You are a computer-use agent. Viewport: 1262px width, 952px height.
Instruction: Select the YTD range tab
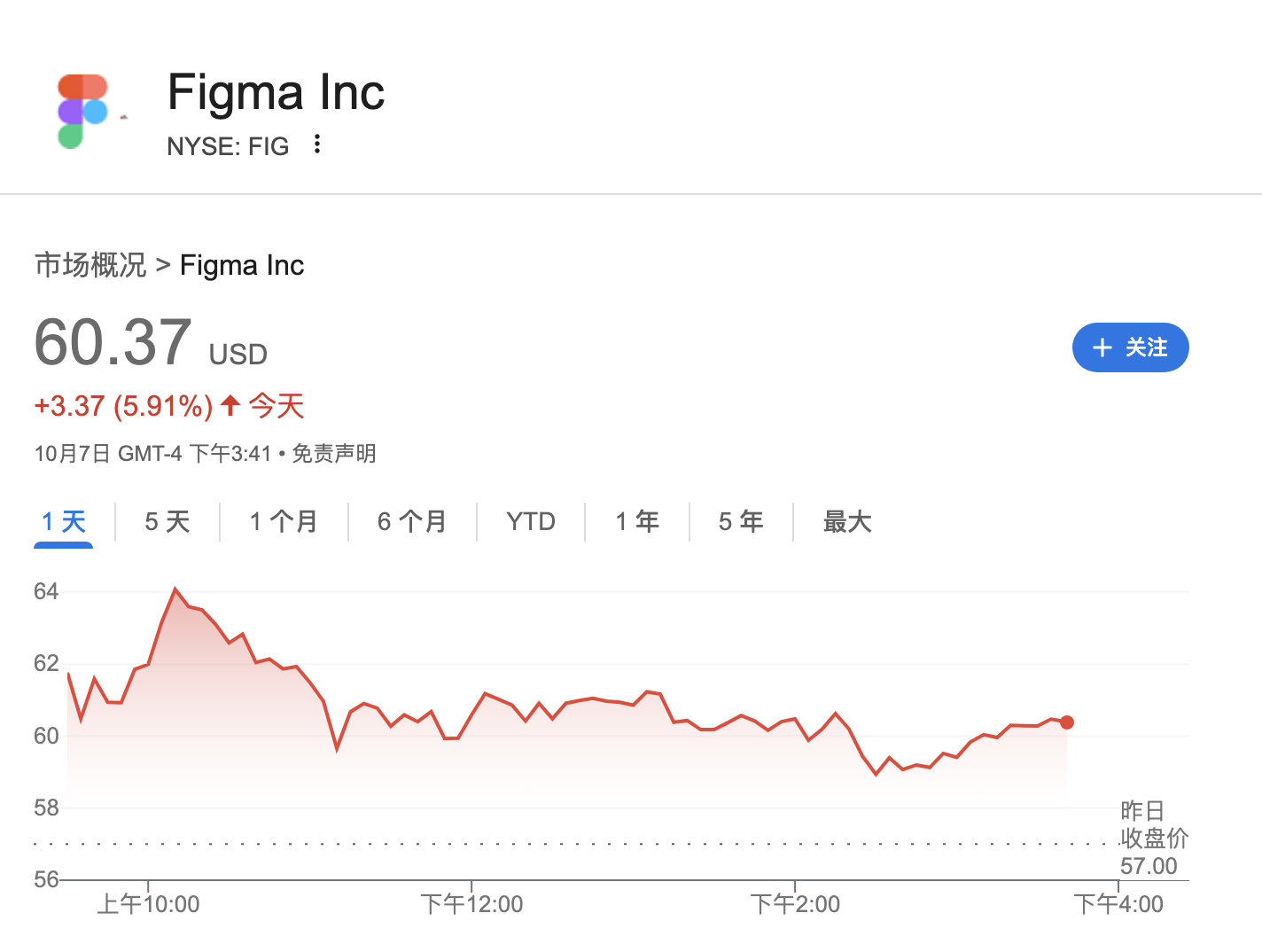click(x=531, y=521)
